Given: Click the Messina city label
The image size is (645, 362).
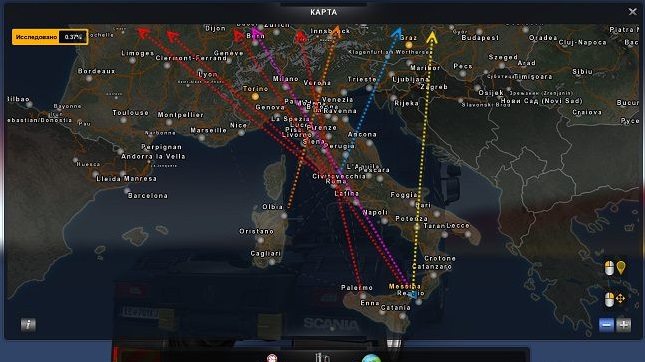Looking at the screenshot, I should click(x=405, y=286).
